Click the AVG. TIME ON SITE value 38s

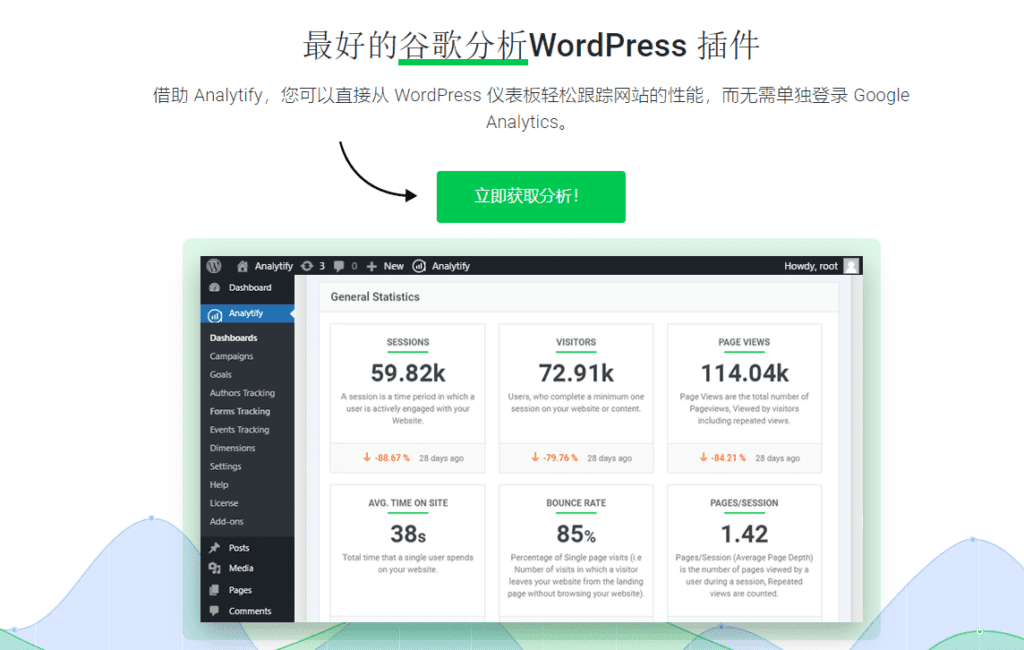[408, 534]
